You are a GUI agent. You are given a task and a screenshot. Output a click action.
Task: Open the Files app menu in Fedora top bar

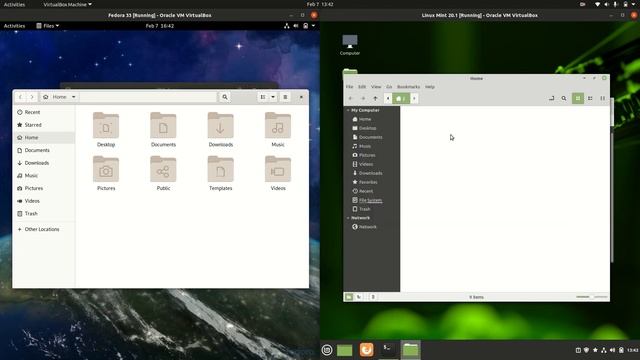(47, 26)
